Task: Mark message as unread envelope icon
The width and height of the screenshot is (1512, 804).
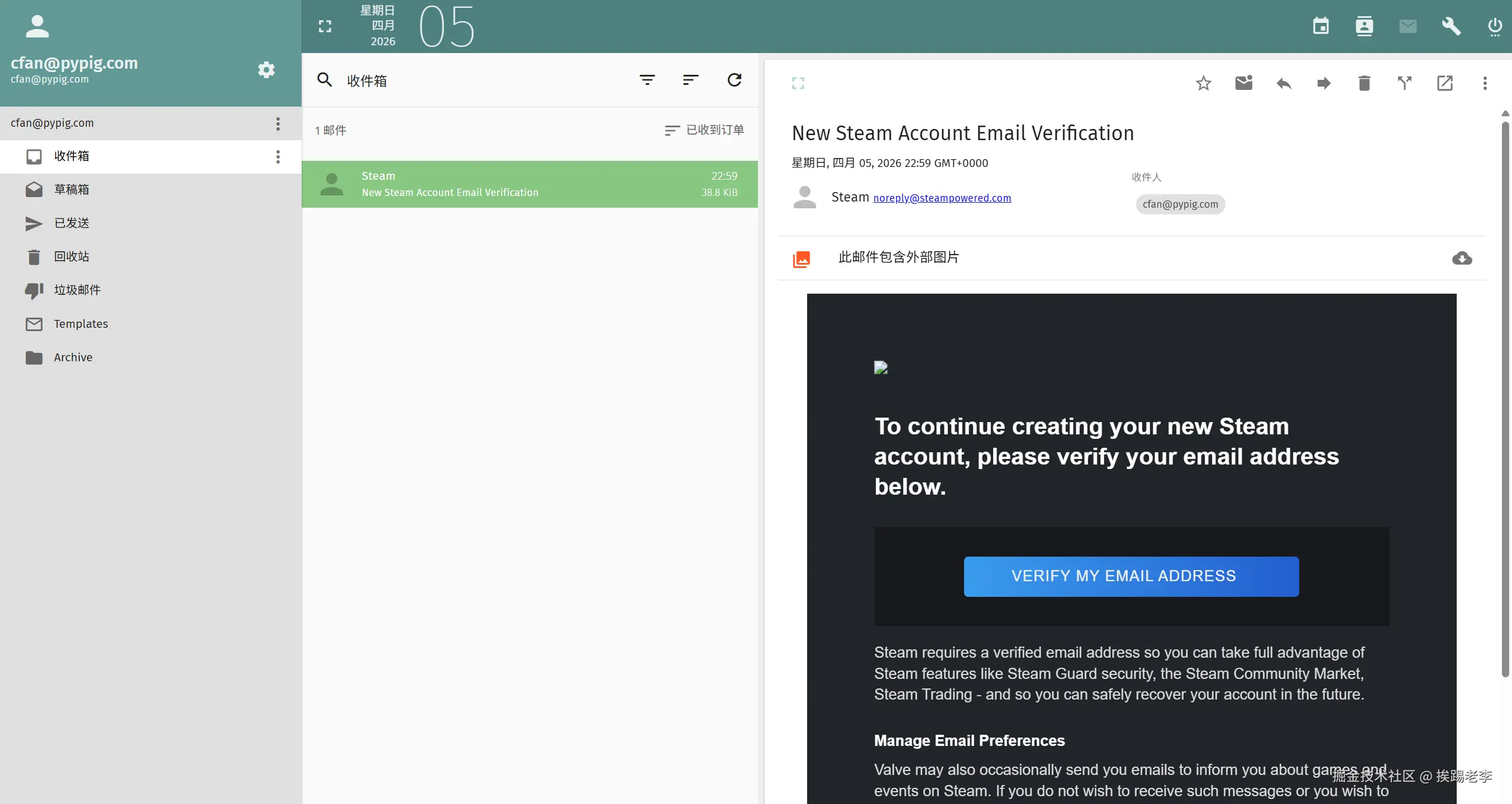Action: [x=1243, y=83]
